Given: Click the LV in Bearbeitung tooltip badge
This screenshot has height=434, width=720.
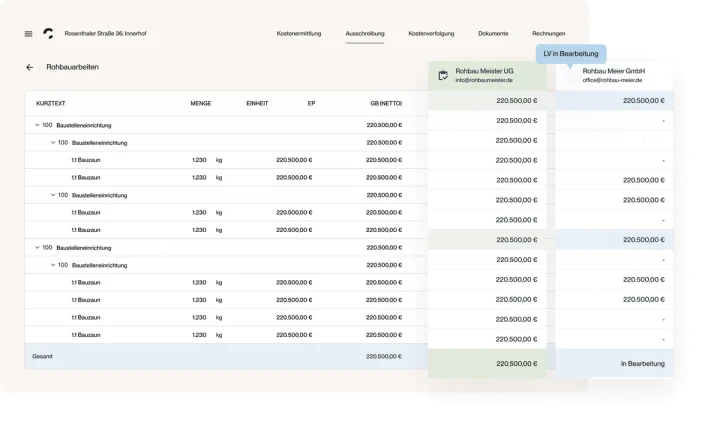Looking at the screenshot, I should click(x=571, y=54).
